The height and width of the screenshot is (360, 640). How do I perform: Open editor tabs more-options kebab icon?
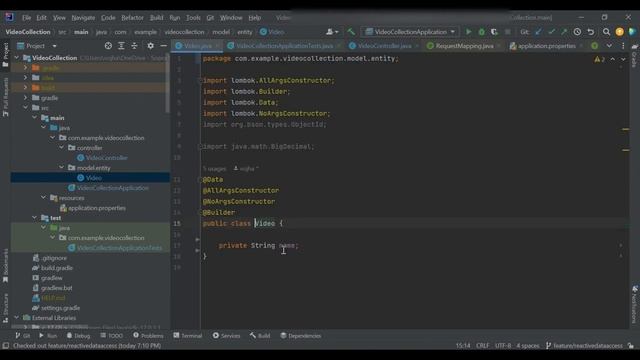(x=623, y=46)
